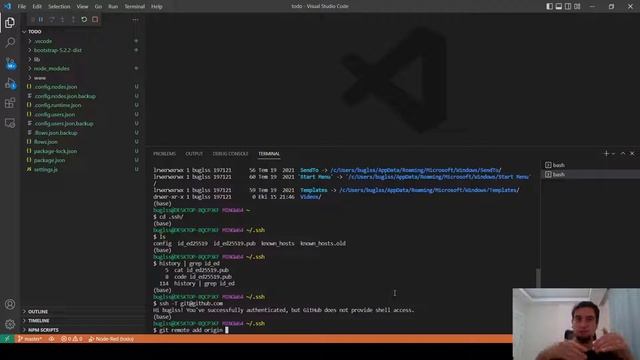Open Explorer more actions ellipsis
Image resolution: width=640 pixels, height=360 pixels.
[135, 20]
